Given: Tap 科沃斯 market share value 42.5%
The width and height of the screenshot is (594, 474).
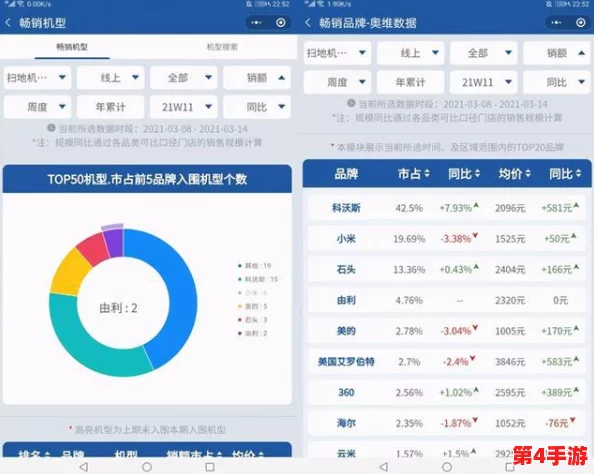Looking at the screenshot, I should point(409,208).
